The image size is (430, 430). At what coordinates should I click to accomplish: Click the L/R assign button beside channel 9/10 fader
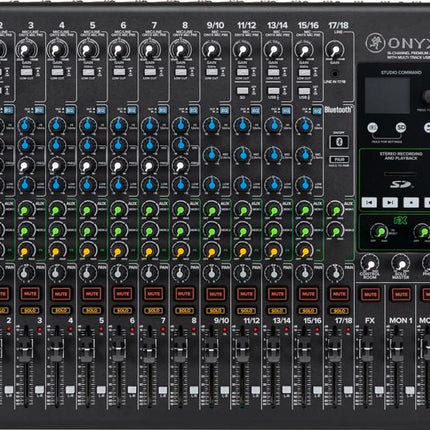pos(224,390)
